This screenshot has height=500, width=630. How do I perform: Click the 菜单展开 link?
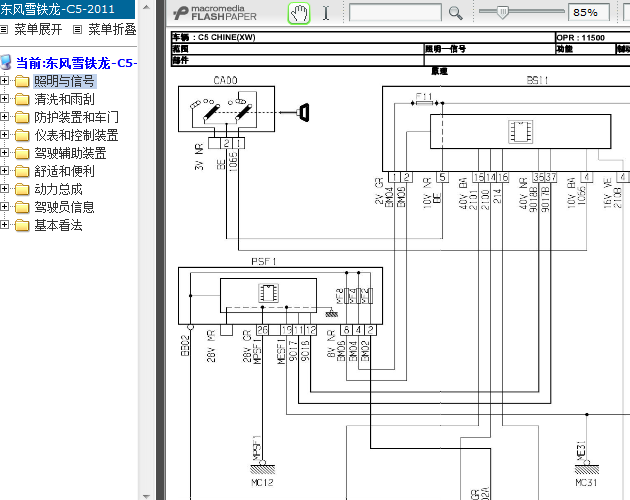click(38, 29)
